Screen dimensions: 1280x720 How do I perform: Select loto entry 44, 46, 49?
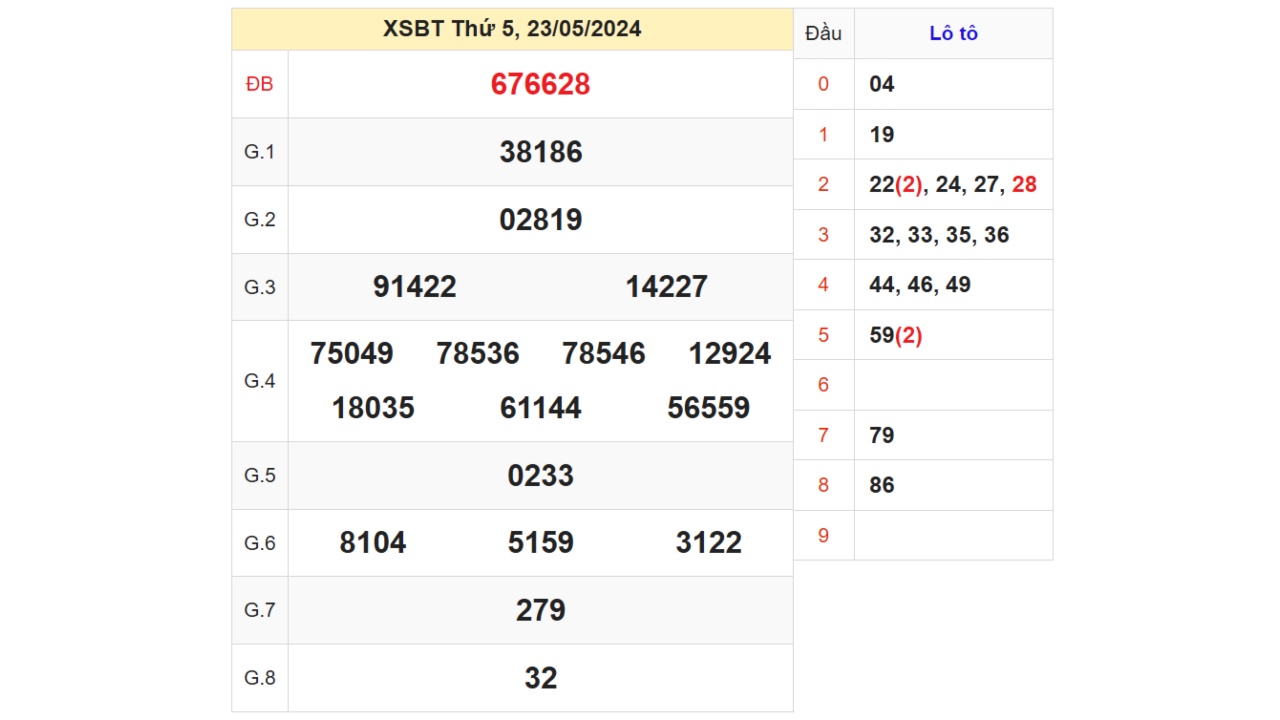coord(920,285)
